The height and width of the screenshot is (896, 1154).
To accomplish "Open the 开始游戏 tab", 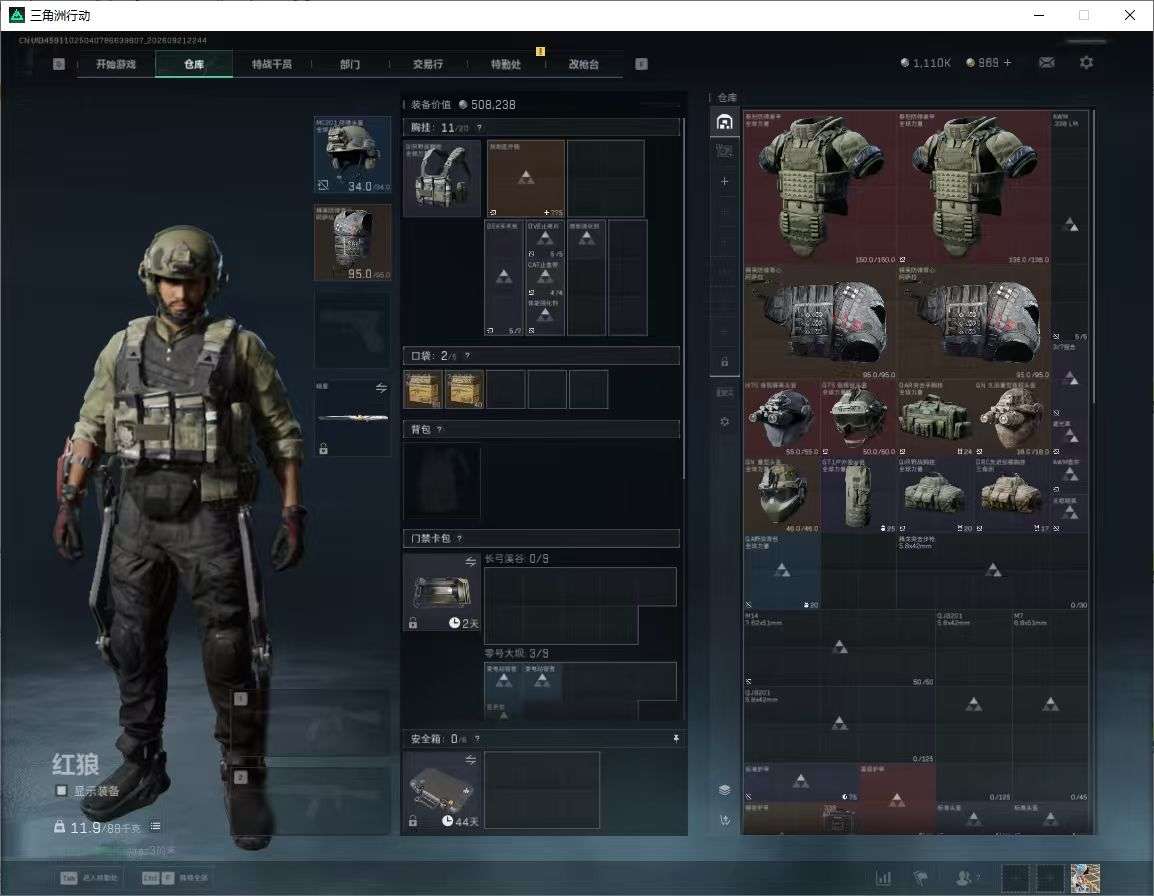I will point(116,64).
